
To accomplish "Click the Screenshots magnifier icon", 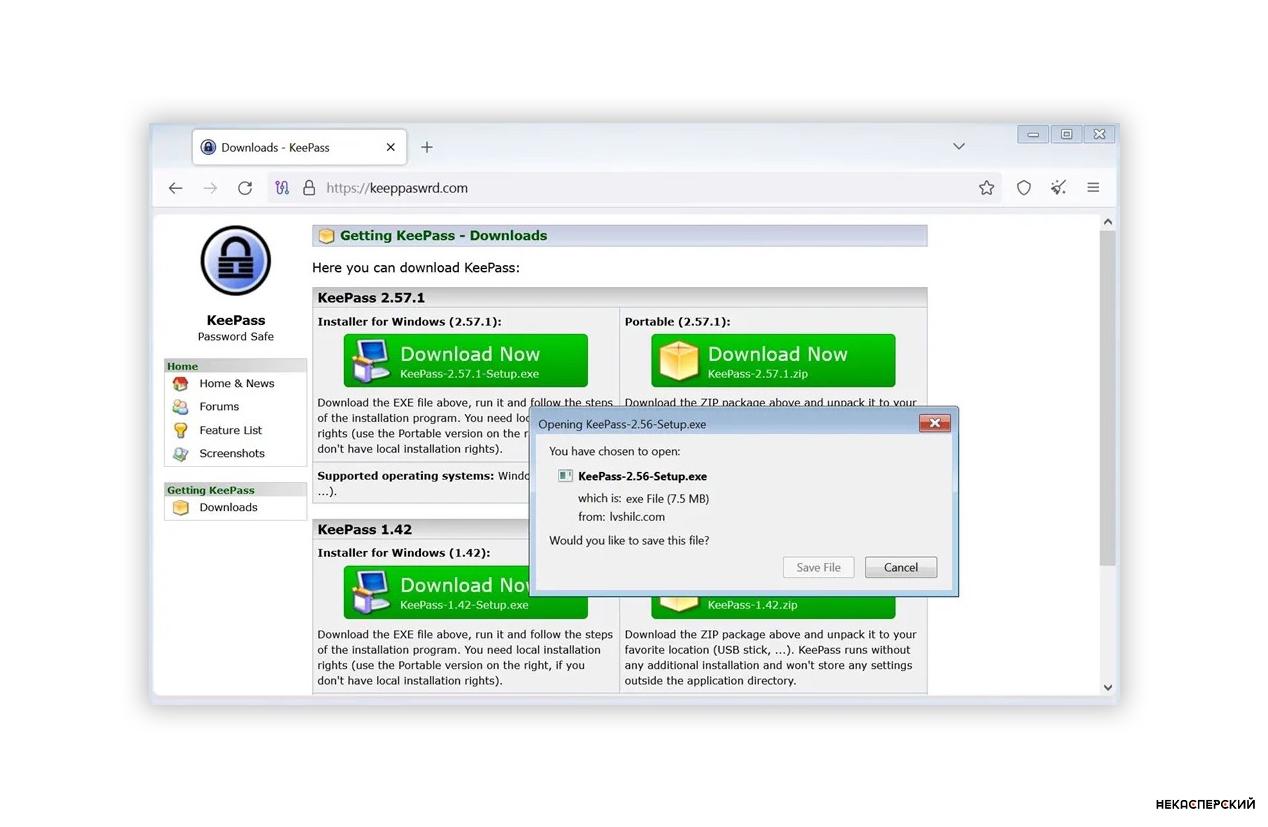I will click(180, 454).
